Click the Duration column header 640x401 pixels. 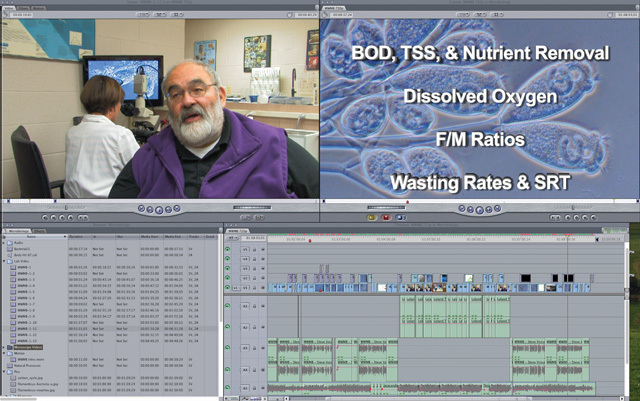[x=77, y=237]
